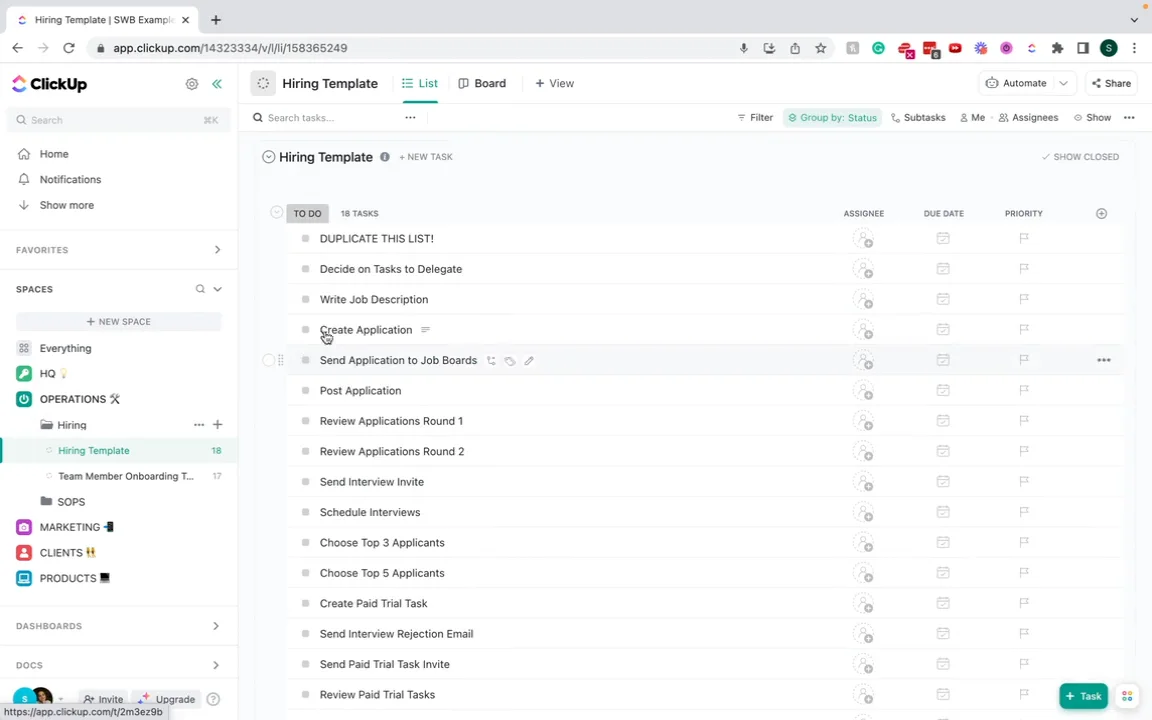Screen dimensions: 1152x720
Task: Search spaces magnifier icon
Action: pos(200,289)
